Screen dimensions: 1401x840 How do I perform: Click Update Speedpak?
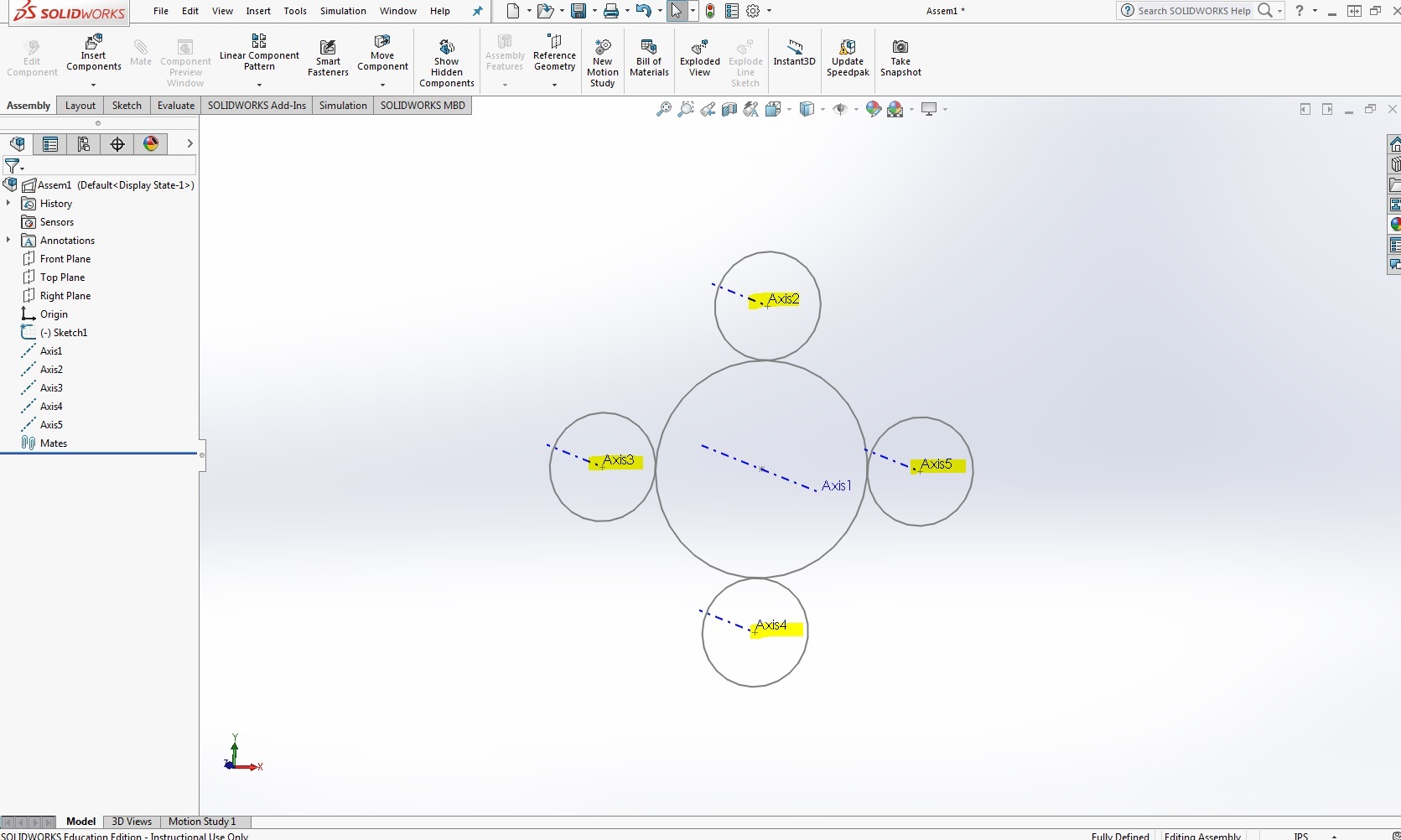848,57
